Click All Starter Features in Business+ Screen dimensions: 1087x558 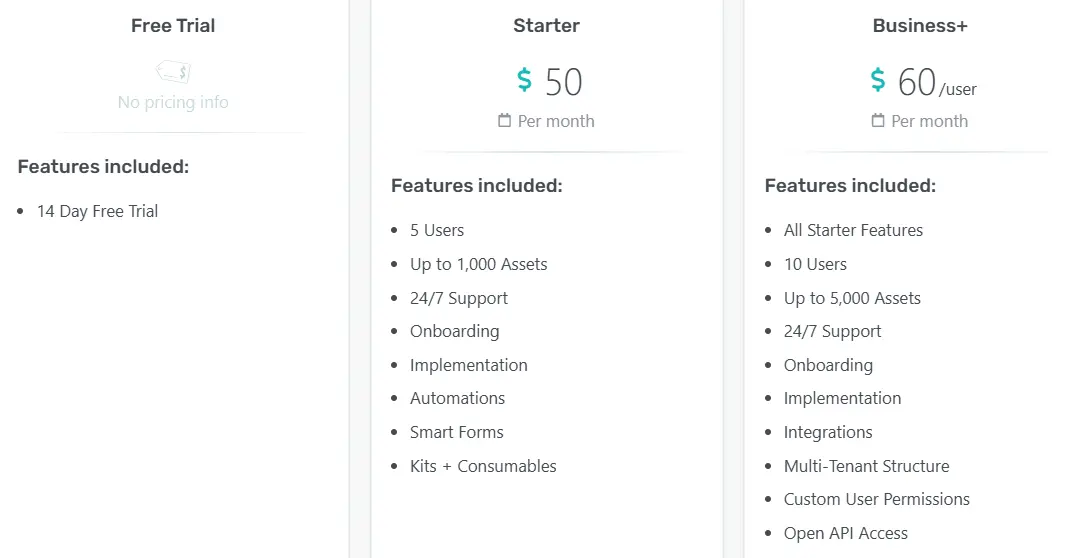point(853,230)
